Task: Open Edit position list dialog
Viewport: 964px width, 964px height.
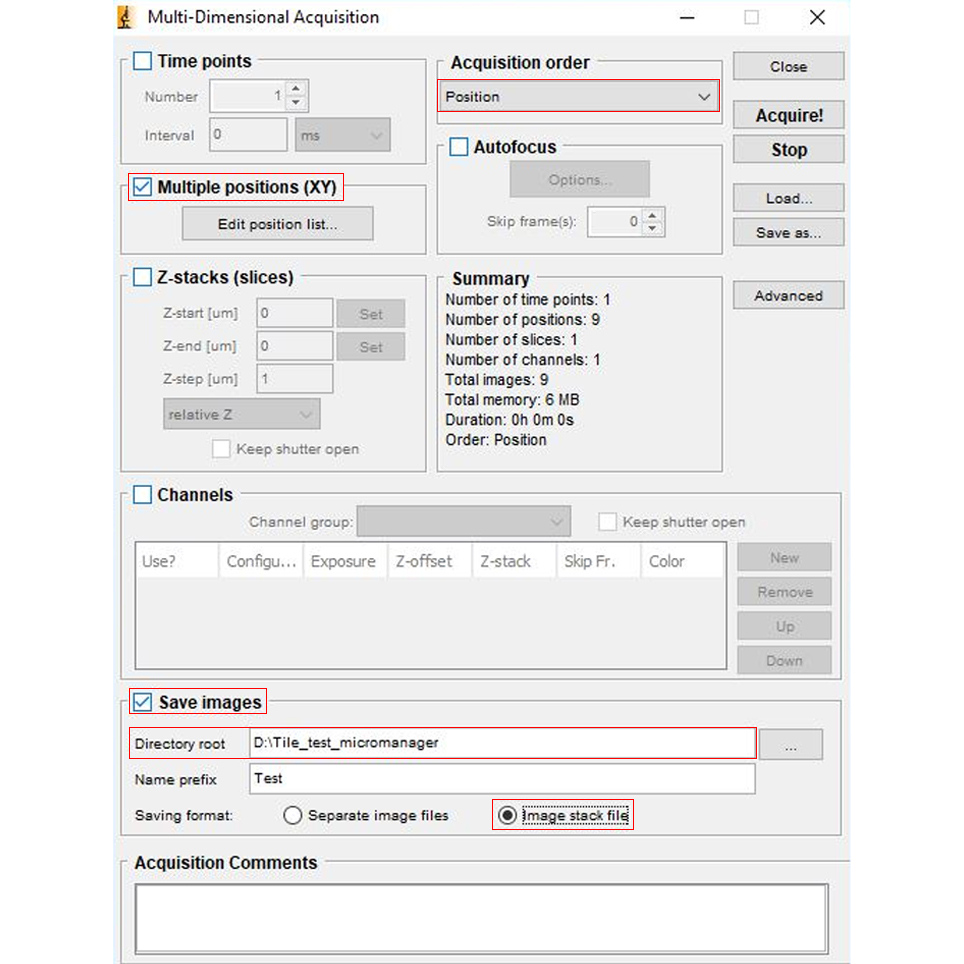Action: [x=277, y=224]
